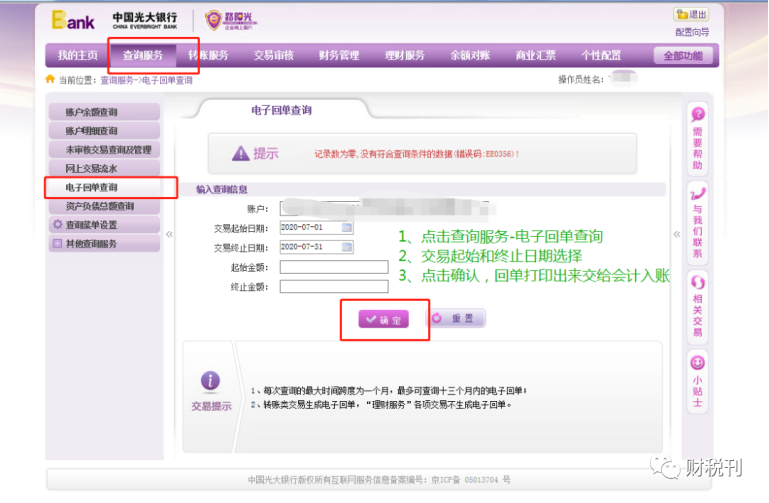Go to the 交易审核 tab
This screenshot has width=769, height=503.
point(274,55)
